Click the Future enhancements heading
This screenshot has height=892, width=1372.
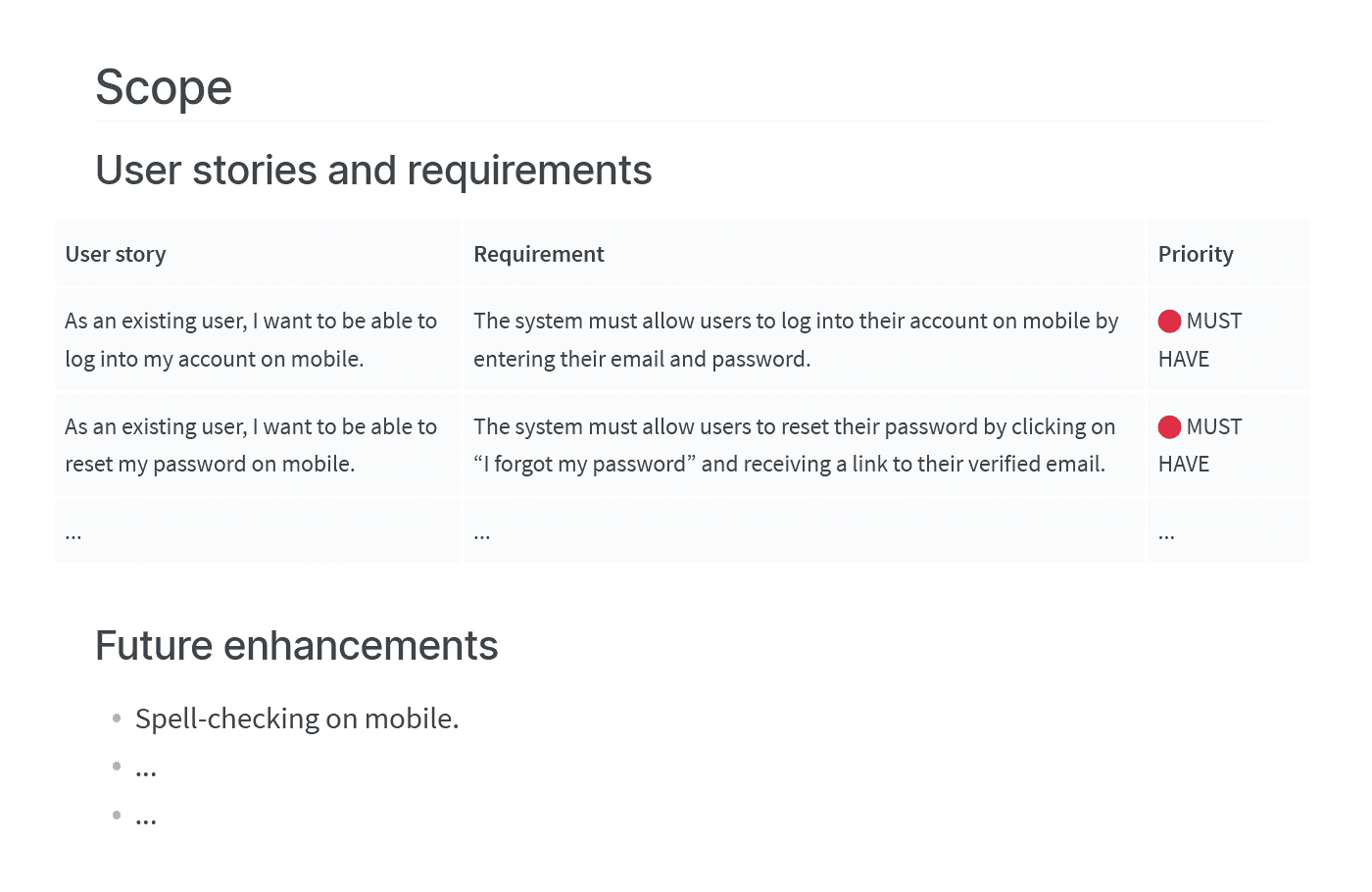pyautogui.click(x=296, y=646)
